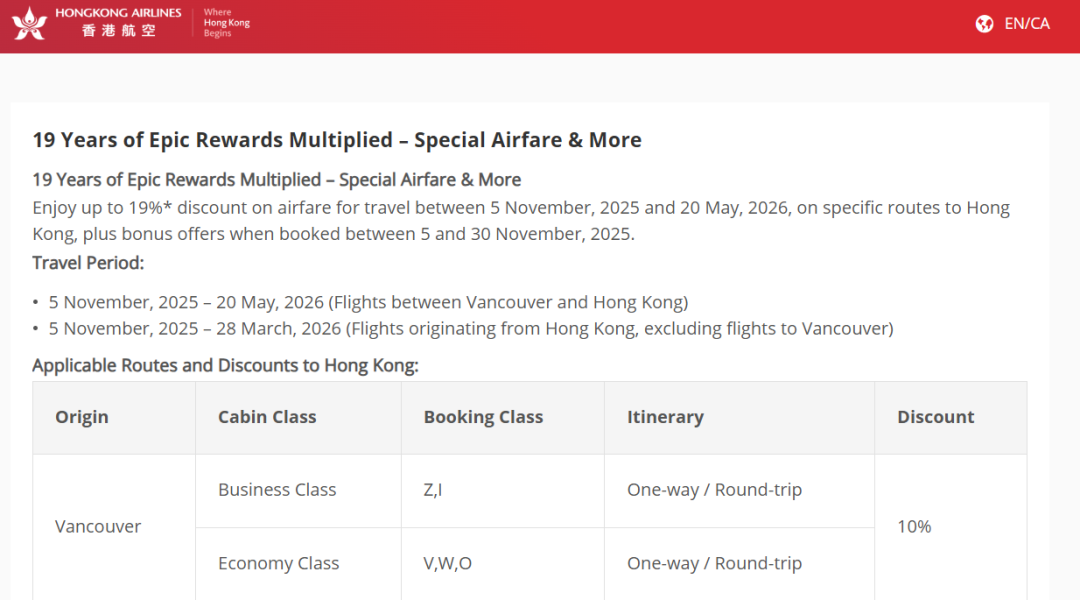Click the 10% discount cell
1080x600 pixels.
914,526
